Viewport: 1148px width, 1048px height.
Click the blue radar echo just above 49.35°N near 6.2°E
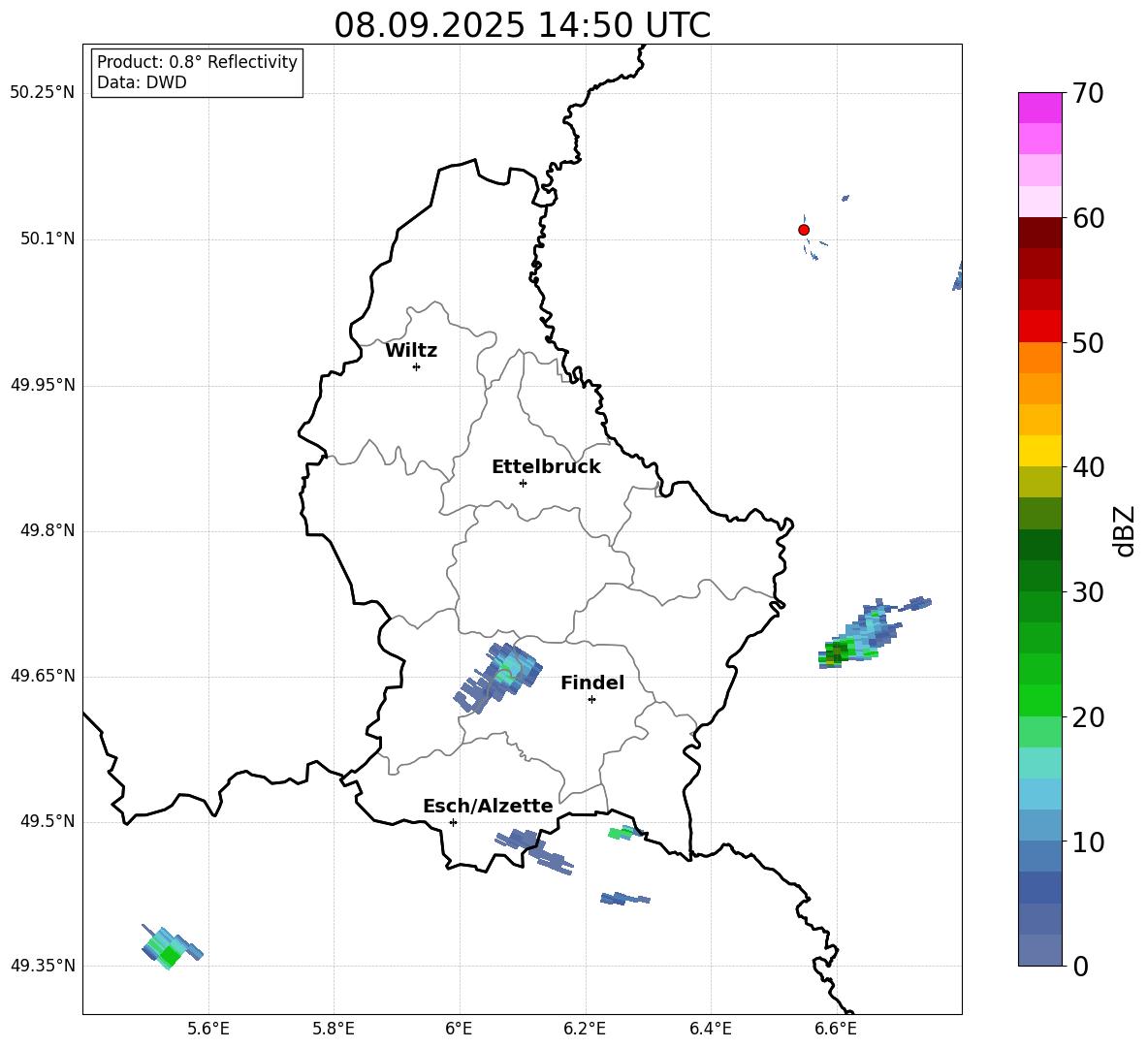(x=624, y=899)
